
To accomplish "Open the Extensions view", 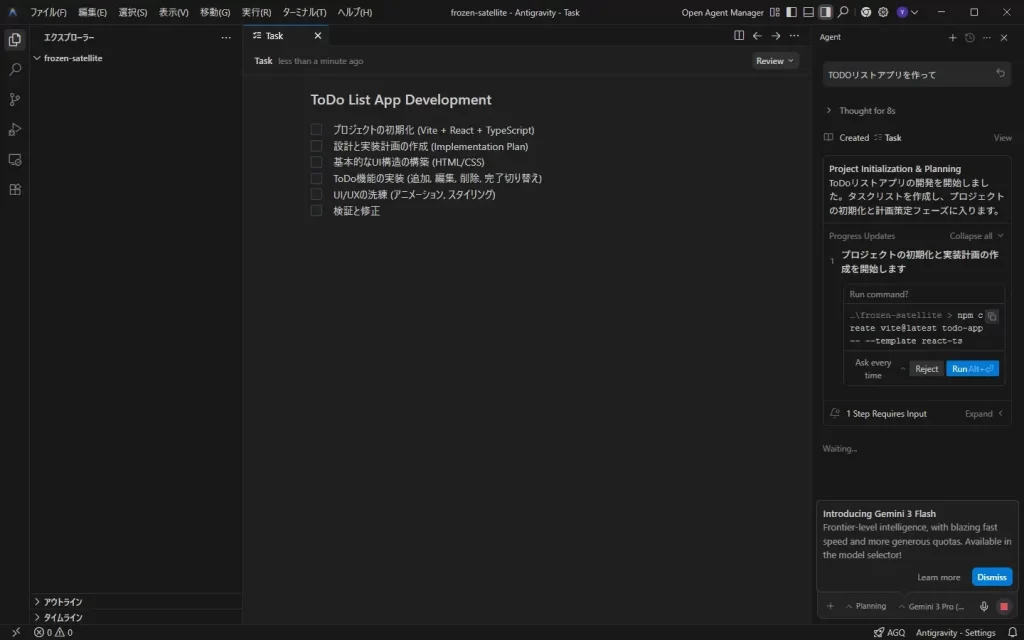I will point(14,189).
